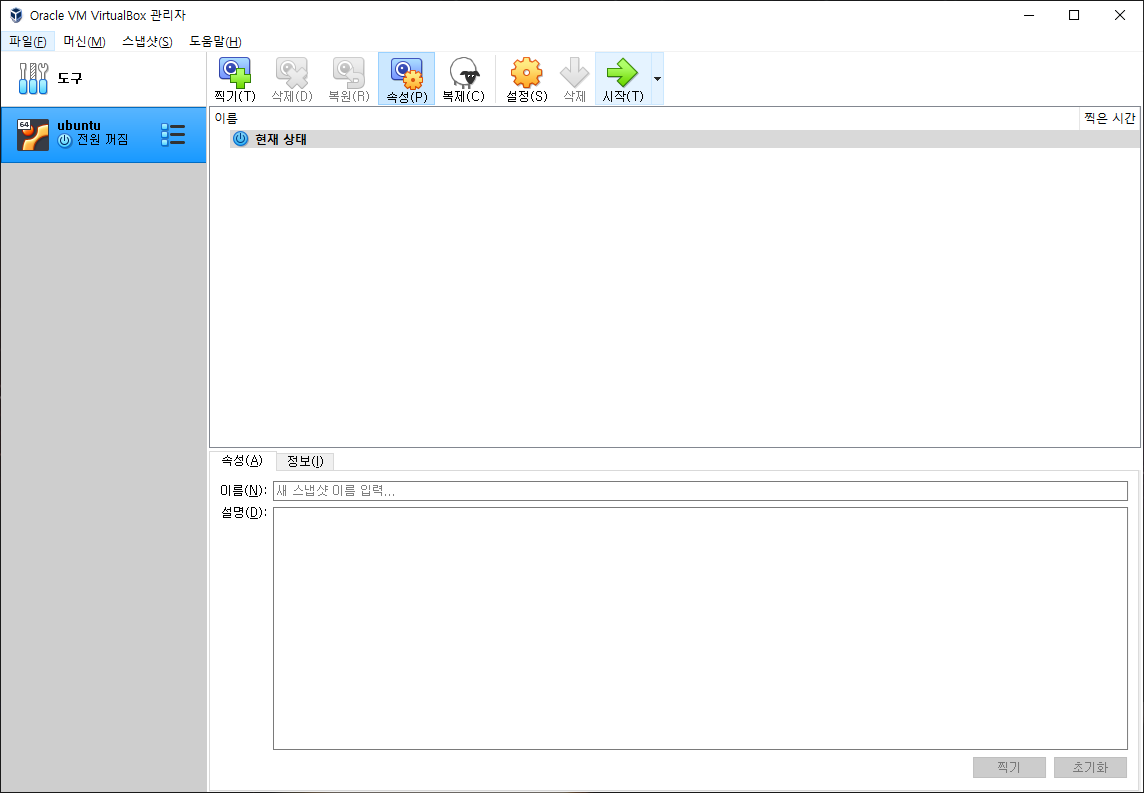Open the 도움말(H) menu
This screenshot has width=1144, height=793.
[x=215, y=42]
